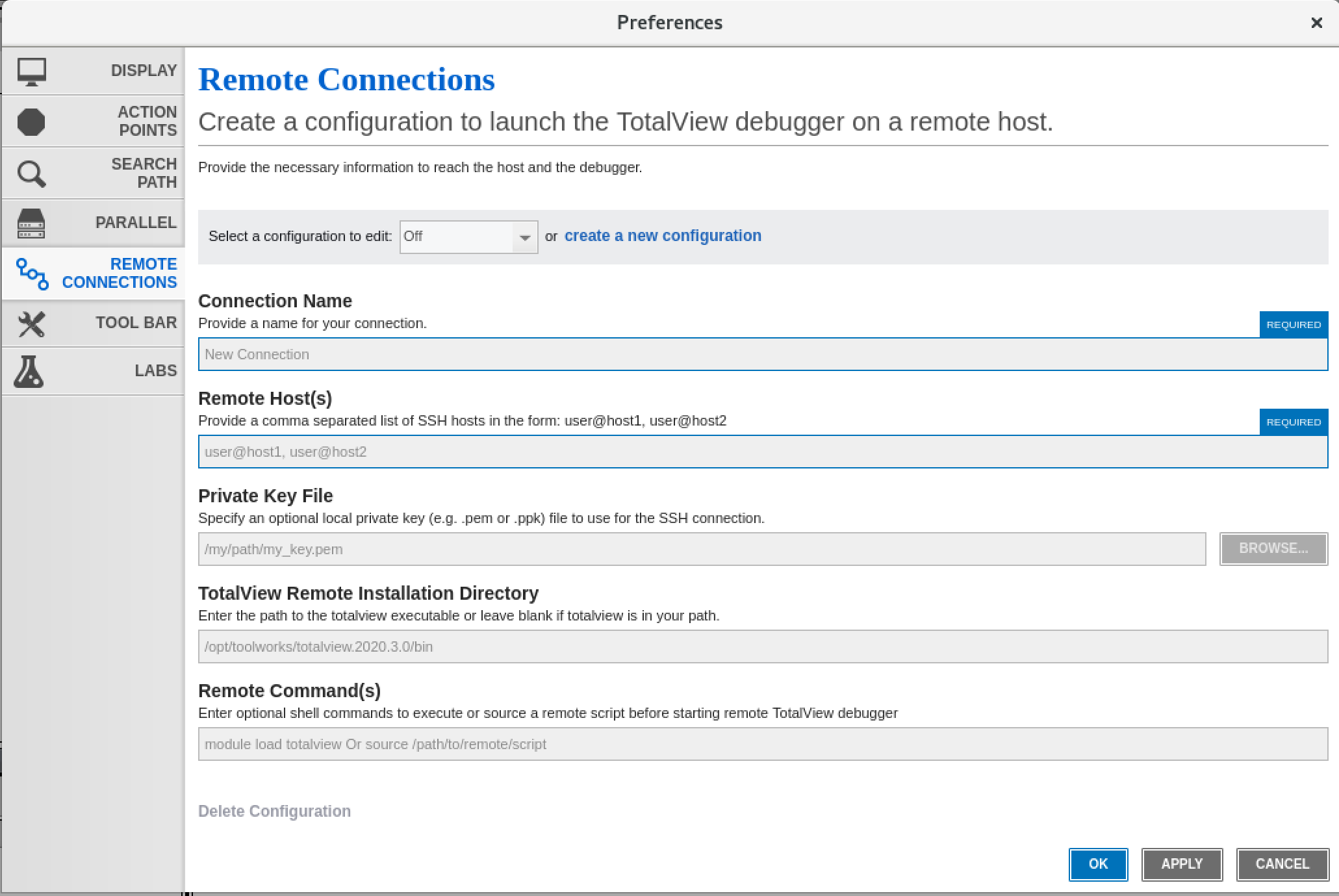Click the Tool Bar wrench icon
This screenshot has width=1339, height=896.
point(31,324)
